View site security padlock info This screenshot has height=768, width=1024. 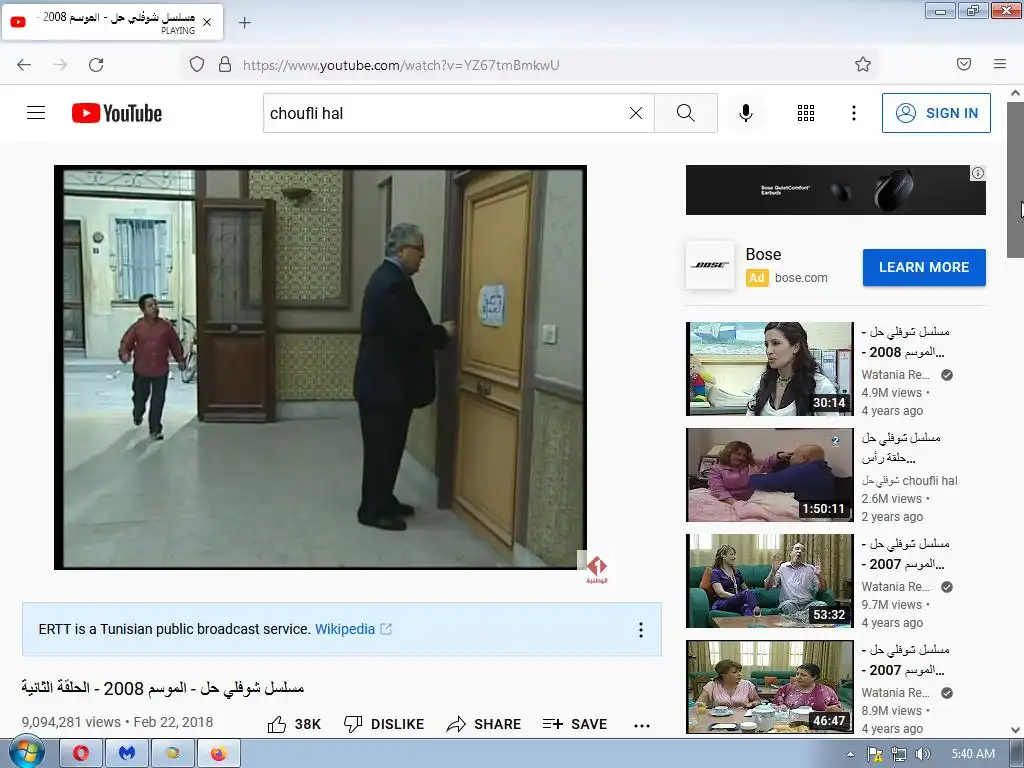225,64
